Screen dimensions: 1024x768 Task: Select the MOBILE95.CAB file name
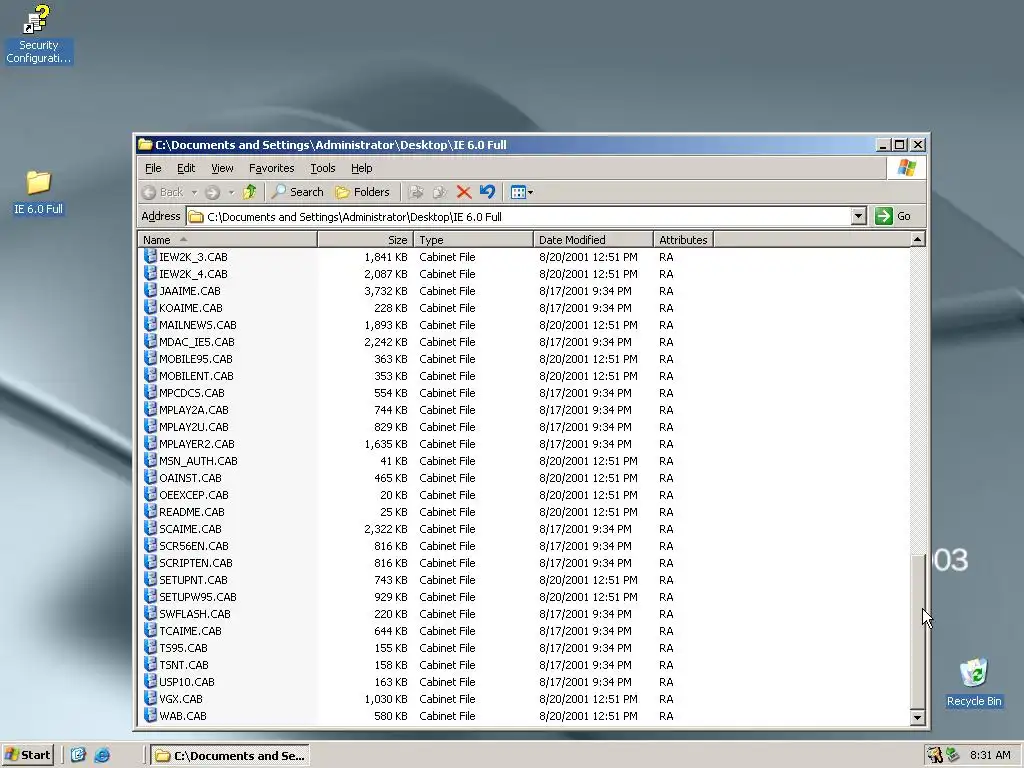[196, 359]
